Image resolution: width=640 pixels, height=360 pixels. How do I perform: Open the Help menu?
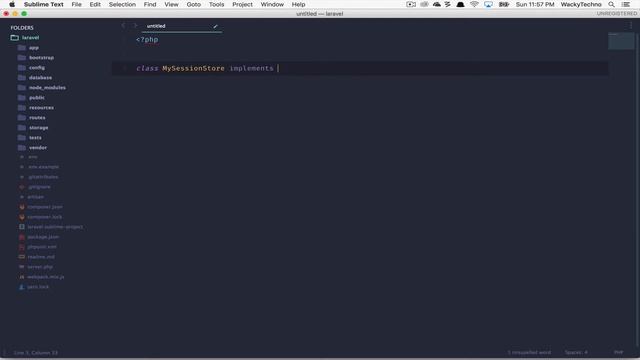click(x=298, y=4)
